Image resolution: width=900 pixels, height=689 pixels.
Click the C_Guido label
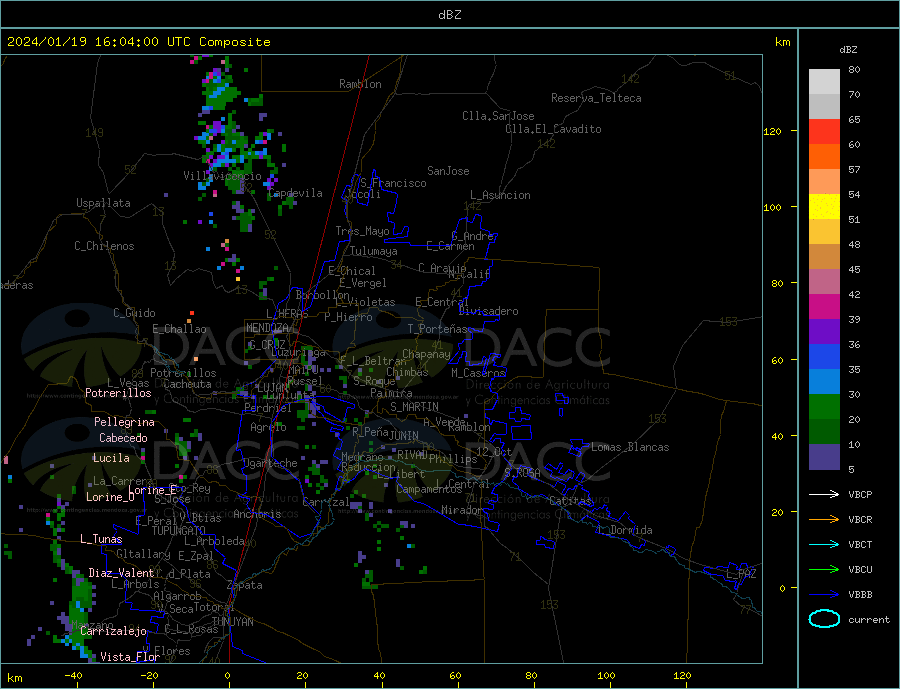click(134, 312)
